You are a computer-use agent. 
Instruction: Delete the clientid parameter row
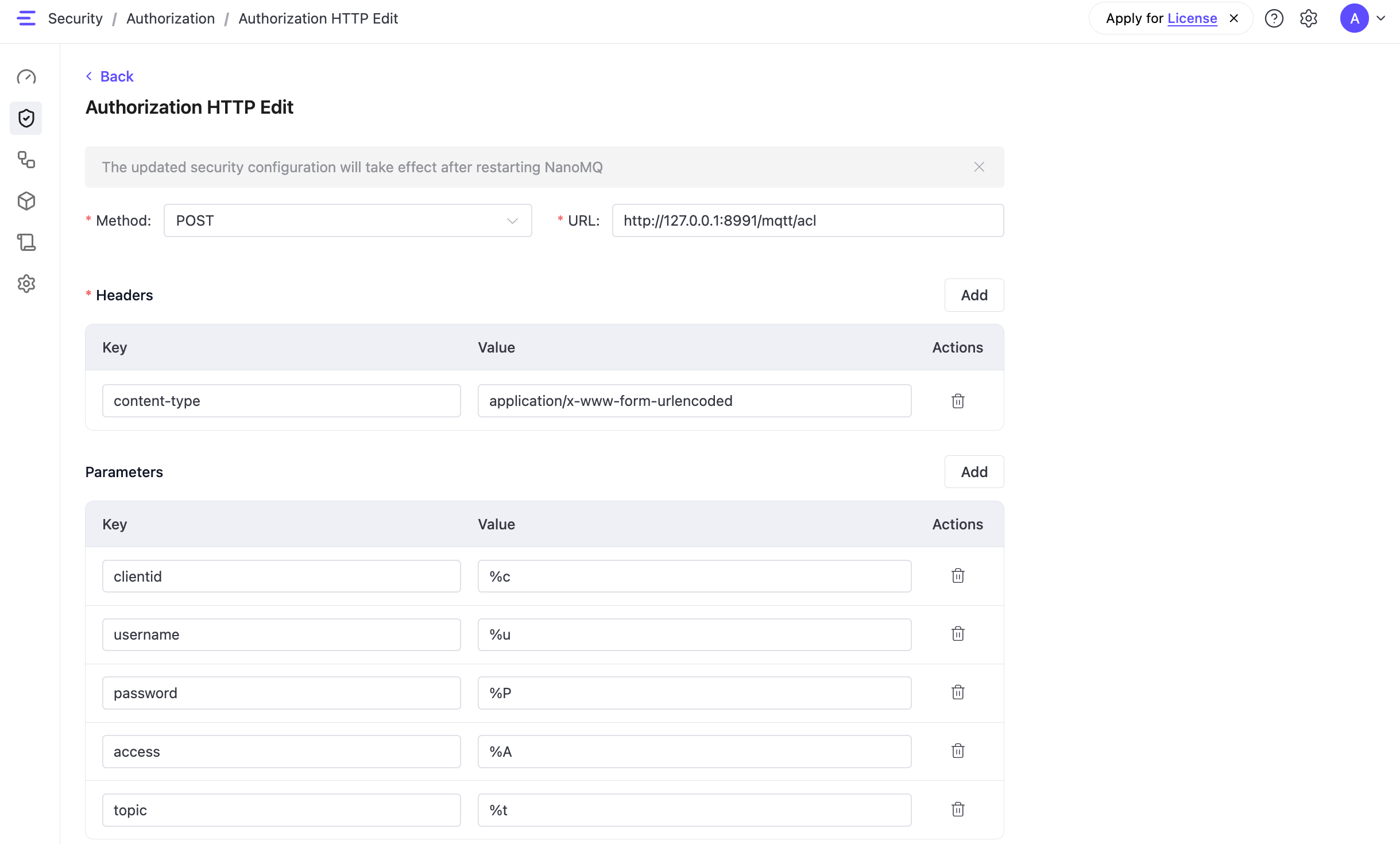tap(957, 576)
